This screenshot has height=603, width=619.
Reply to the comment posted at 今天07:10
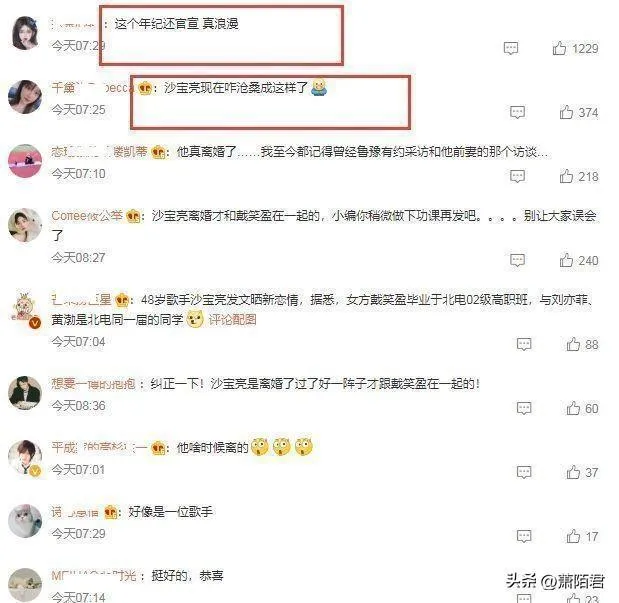517,176
